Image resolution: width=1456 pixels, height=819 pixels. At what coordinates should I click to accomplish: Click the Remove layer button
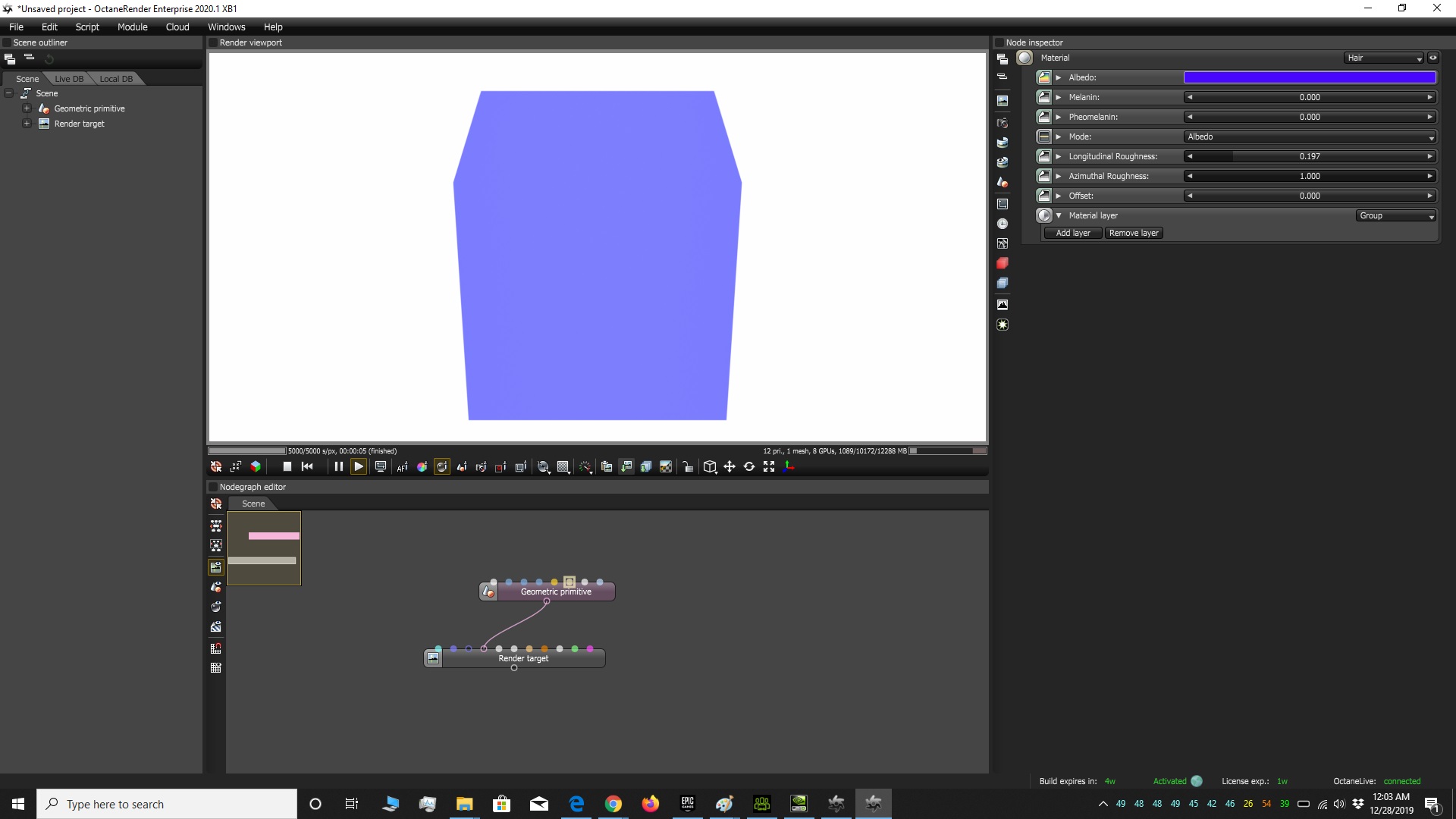pyautogui.click(x=1133, y=233)
